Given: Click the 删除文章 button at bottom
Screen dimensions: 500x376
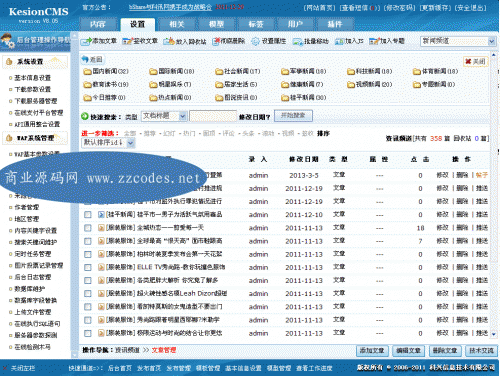Looking at the screenshot, I should (x=445, y=351).
